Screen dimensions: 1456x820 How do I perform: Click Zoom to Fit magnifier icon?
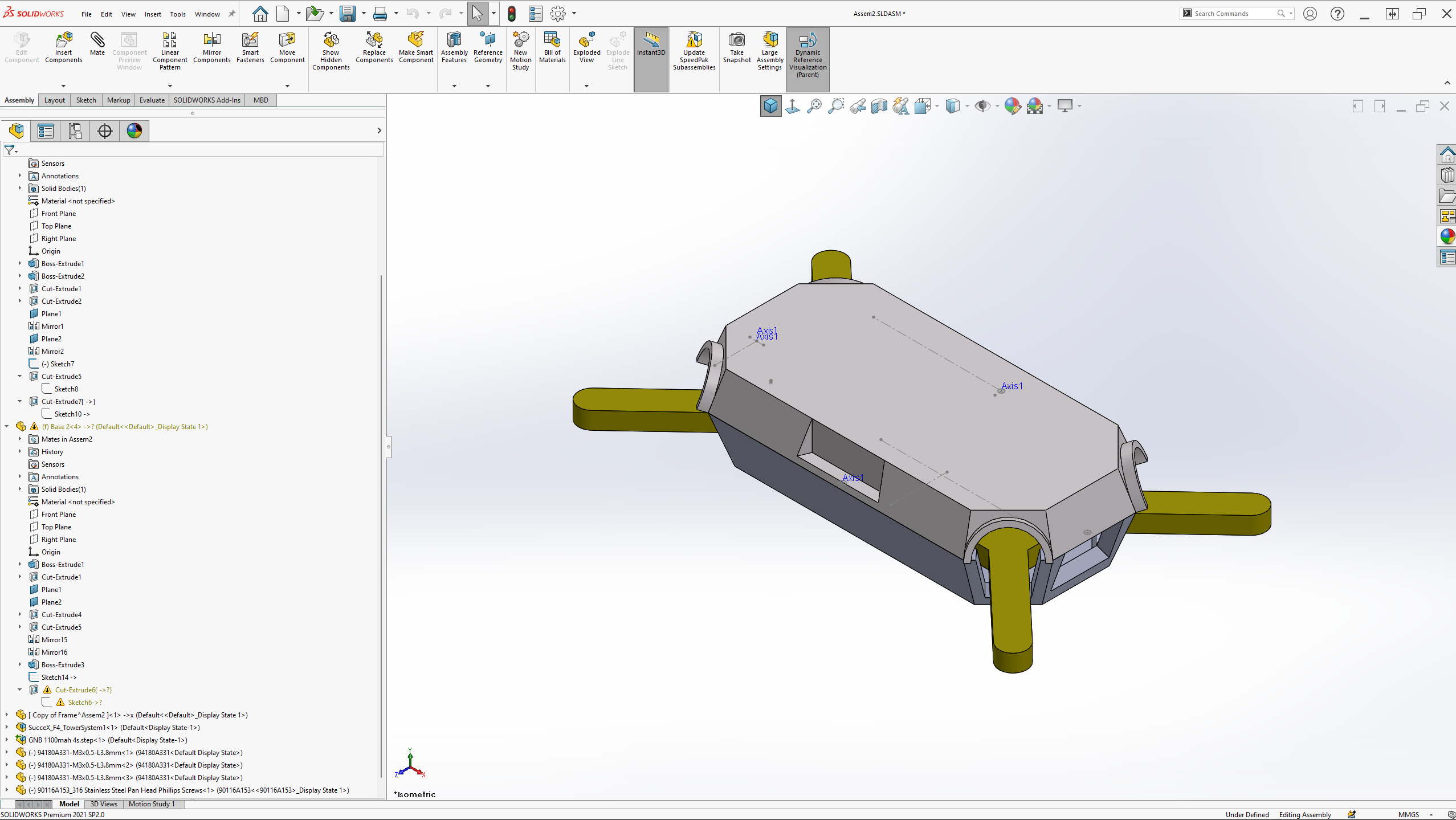[814, 106]
